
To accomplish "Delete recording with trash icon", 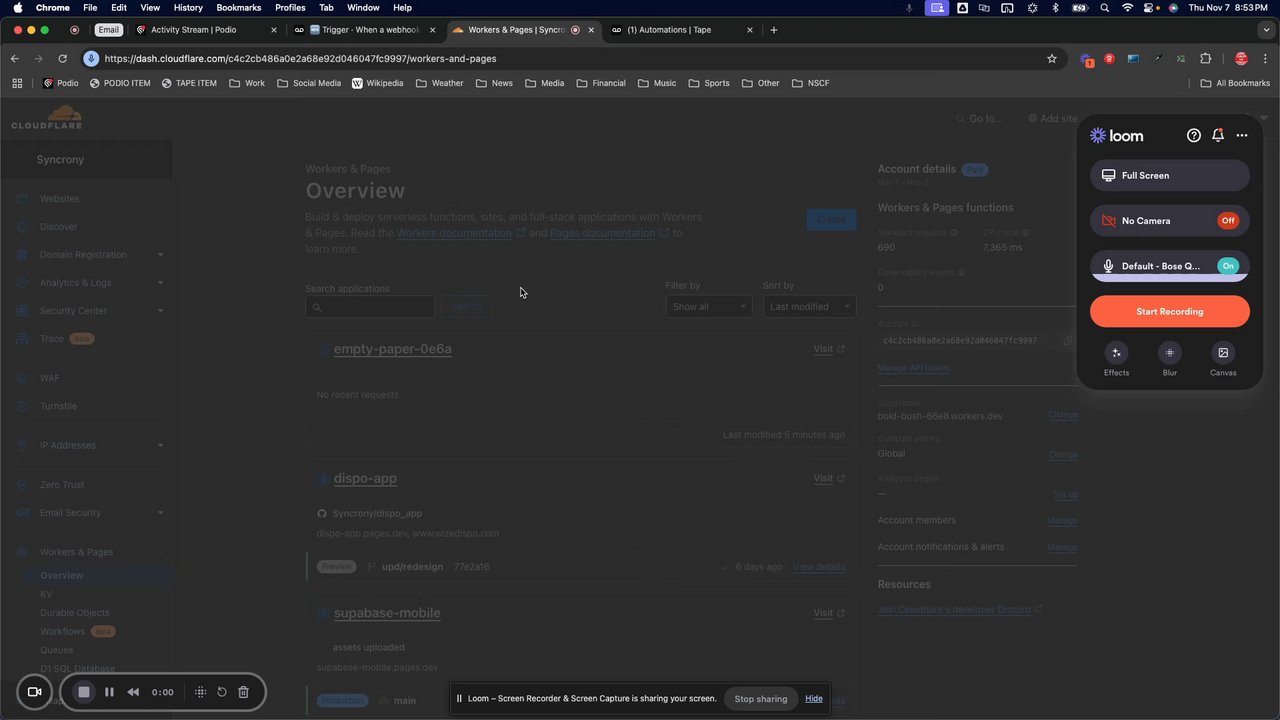I will tap(243, 692).
